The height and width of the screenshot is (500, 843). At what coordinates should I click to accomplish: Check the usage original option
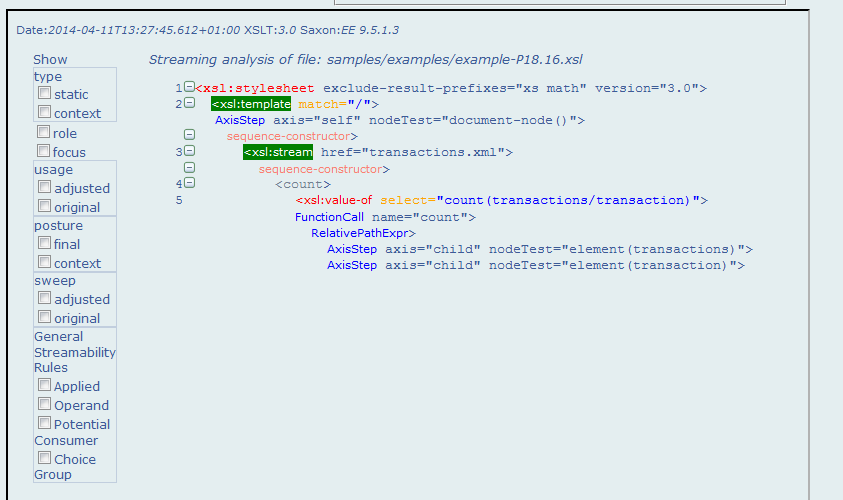click(45, 206)
